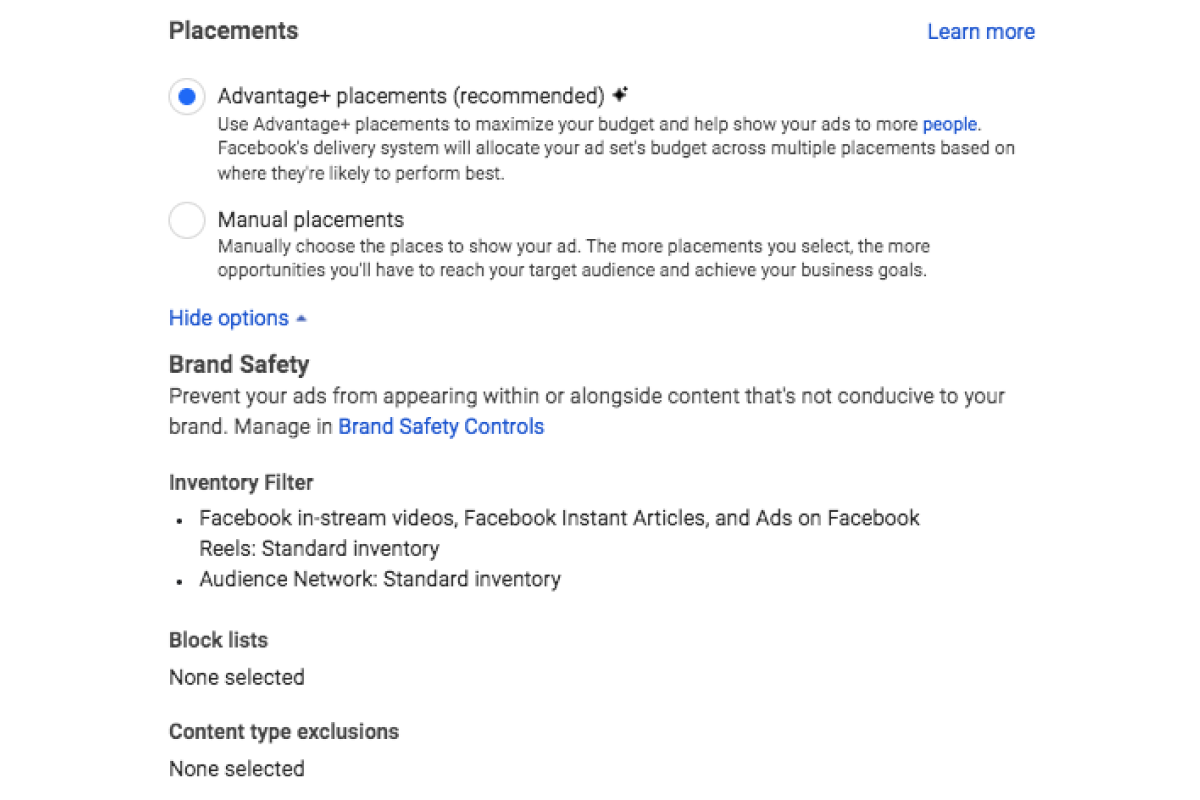Viewport: 1200px width, 800px height.
Task: Click the Facebook in-stream videos inventory bullet
Action: (559, 533)
